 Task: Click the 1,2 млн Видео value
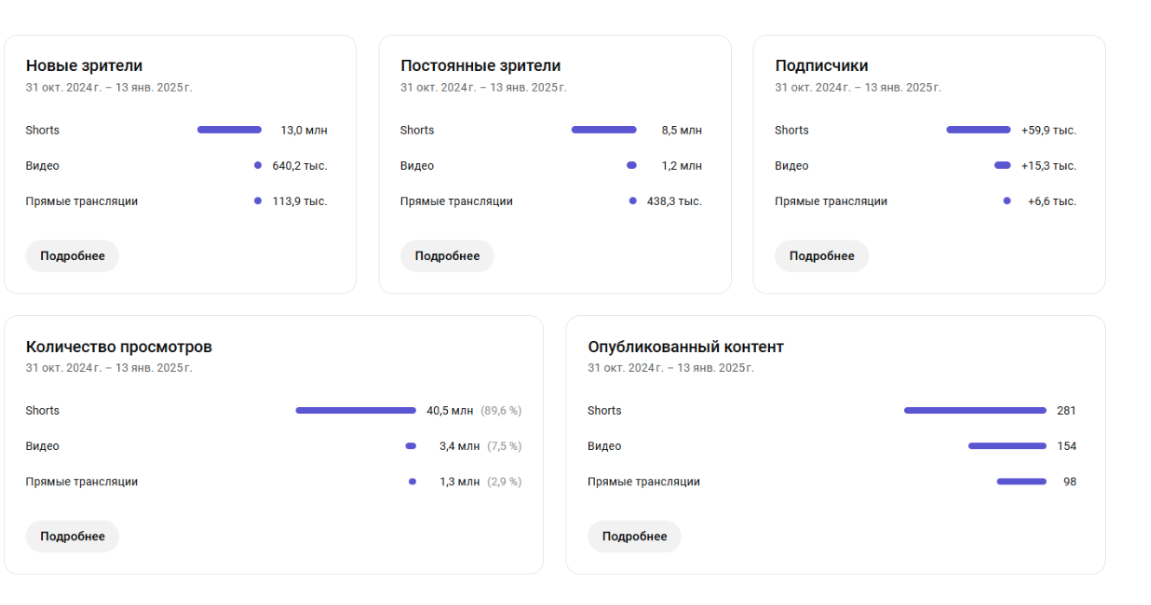pos(681,165)
